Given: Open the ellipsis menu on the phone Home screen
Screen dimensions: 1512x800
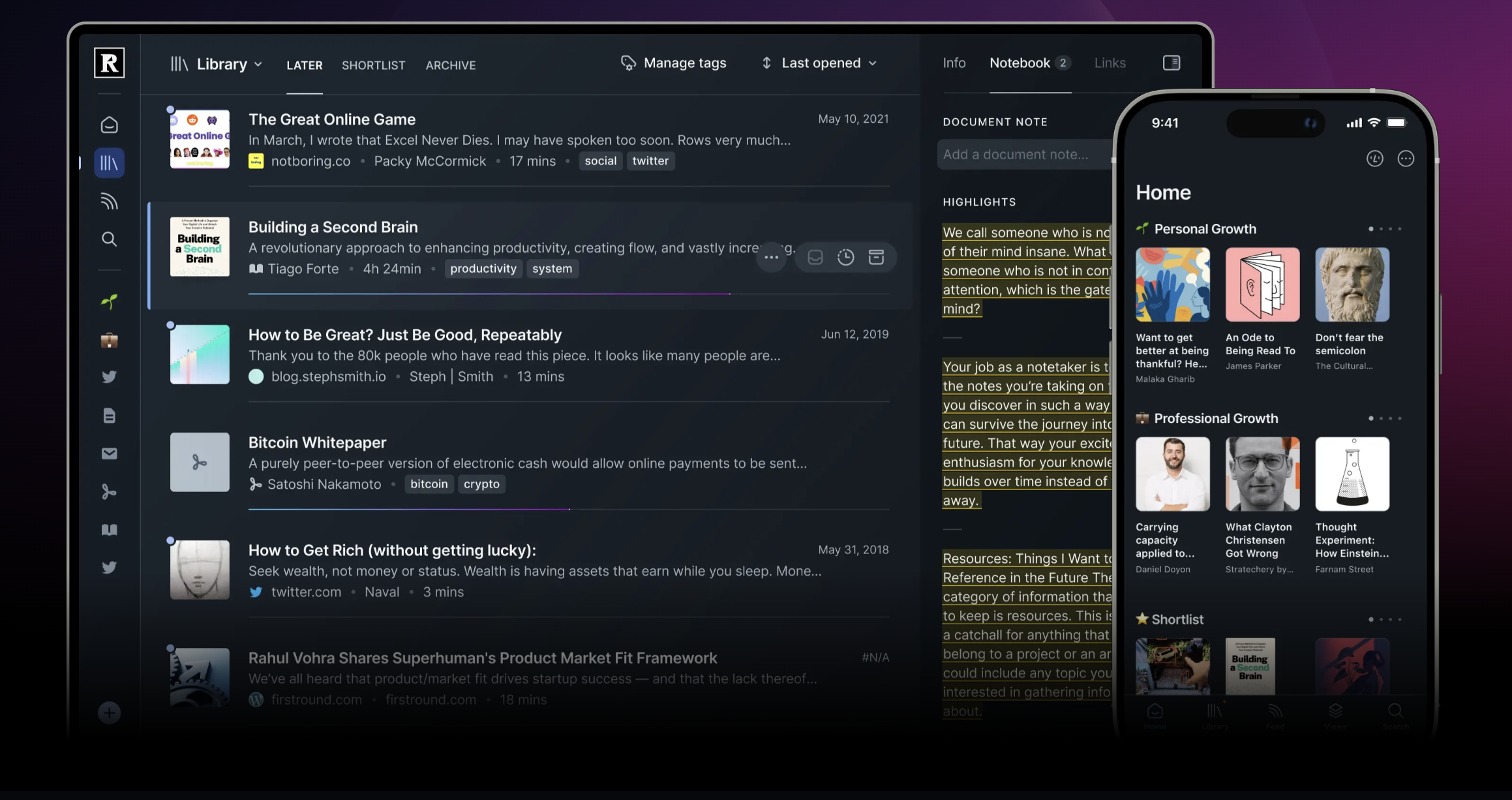Looking at the screenshot, I should coord(1406,159).
